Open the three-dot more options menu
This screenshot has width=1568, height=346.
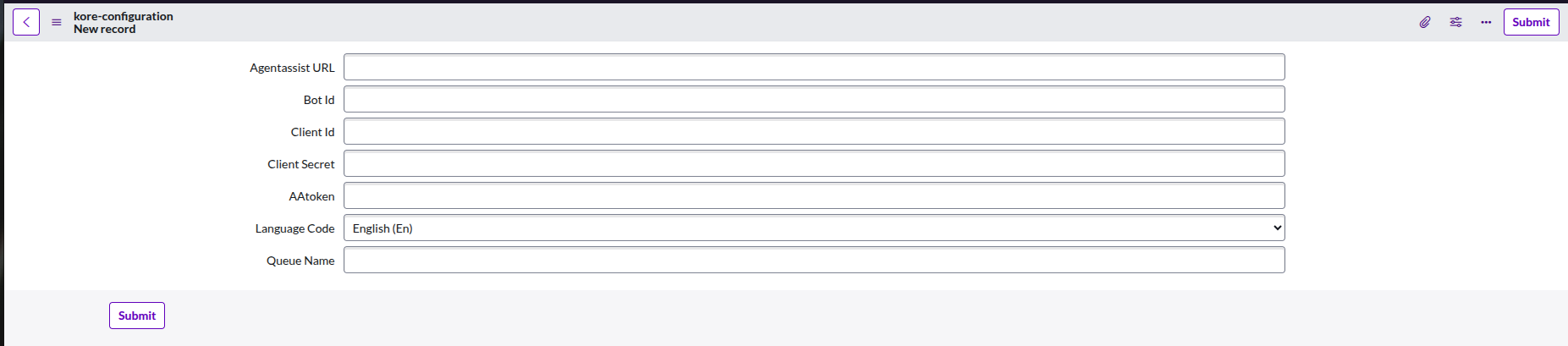tap(1486, 22)
